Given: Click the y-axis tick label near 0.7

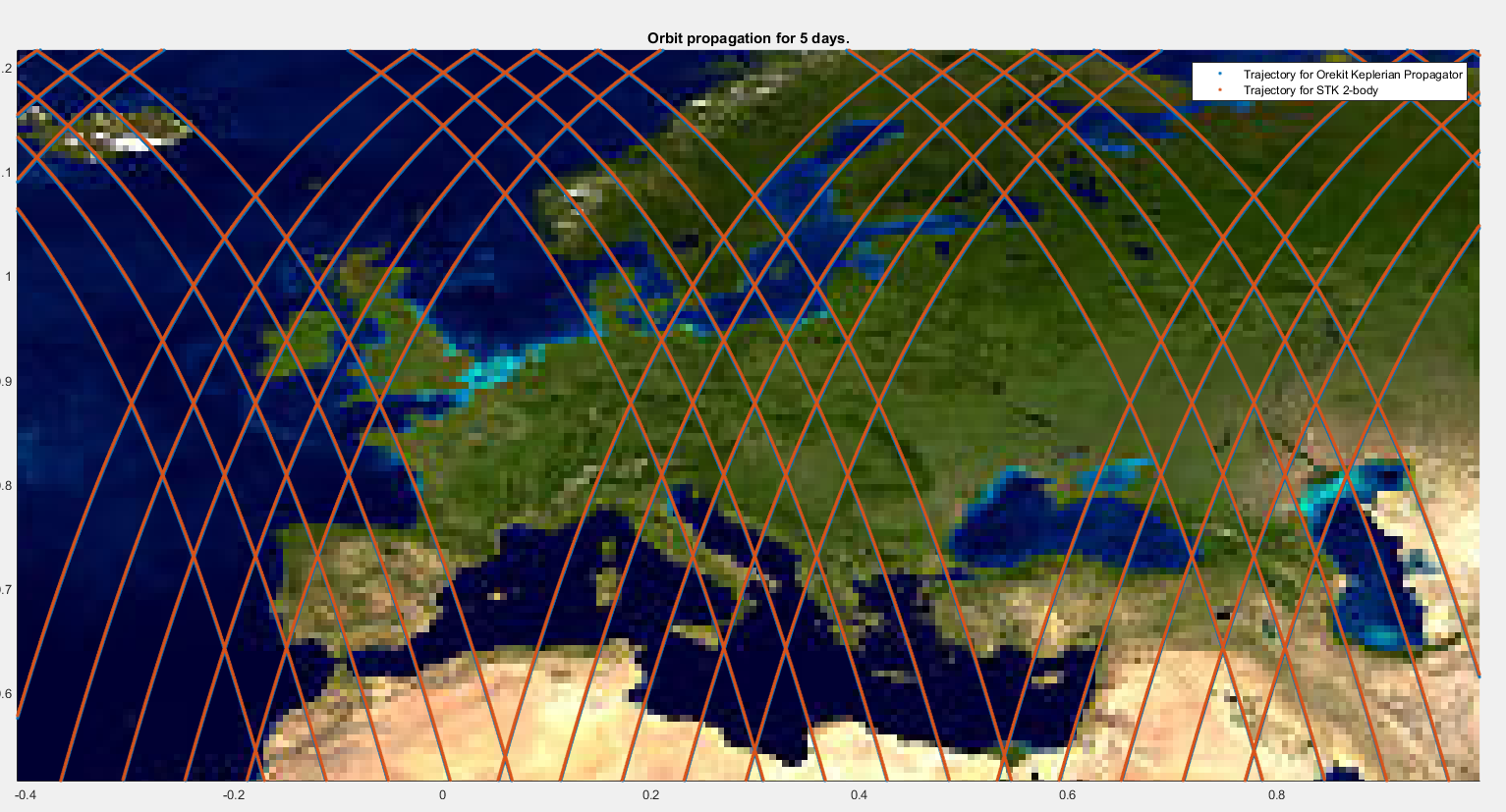Looking at the screenshot, I should click(7, 590).
